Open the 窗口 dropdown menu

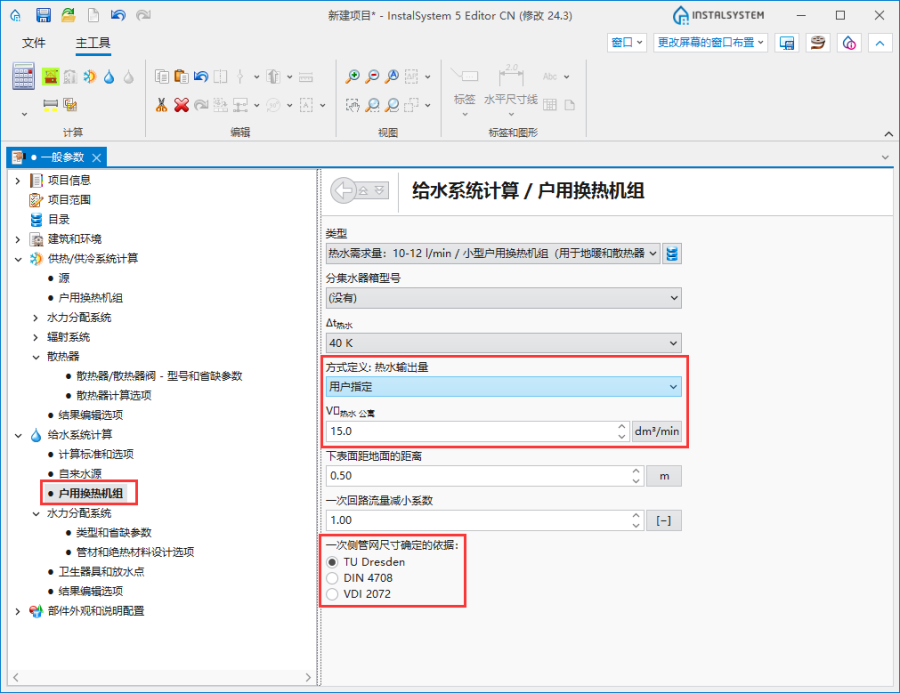627,42
